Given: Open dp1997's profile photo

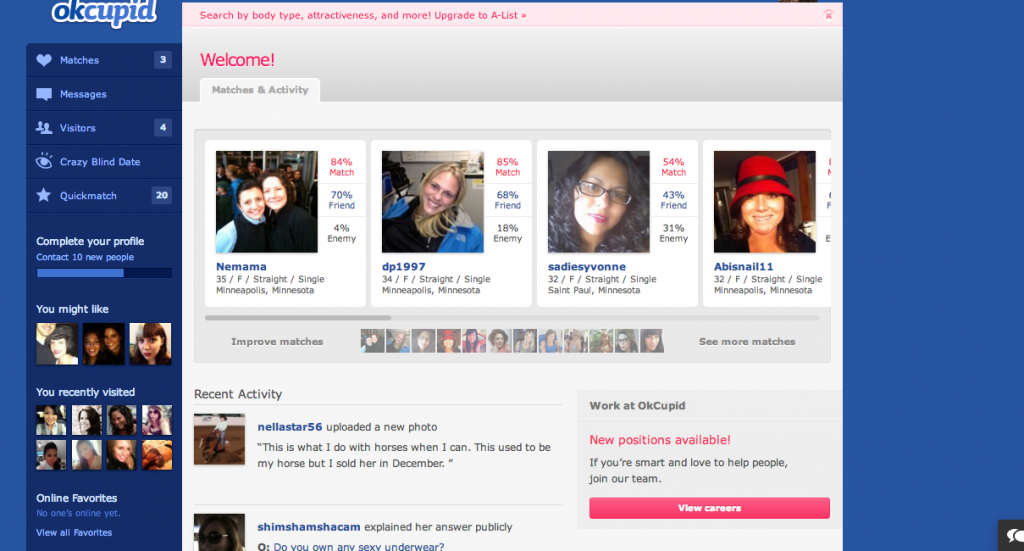Looking at the screenshot, I should point(432,202).
